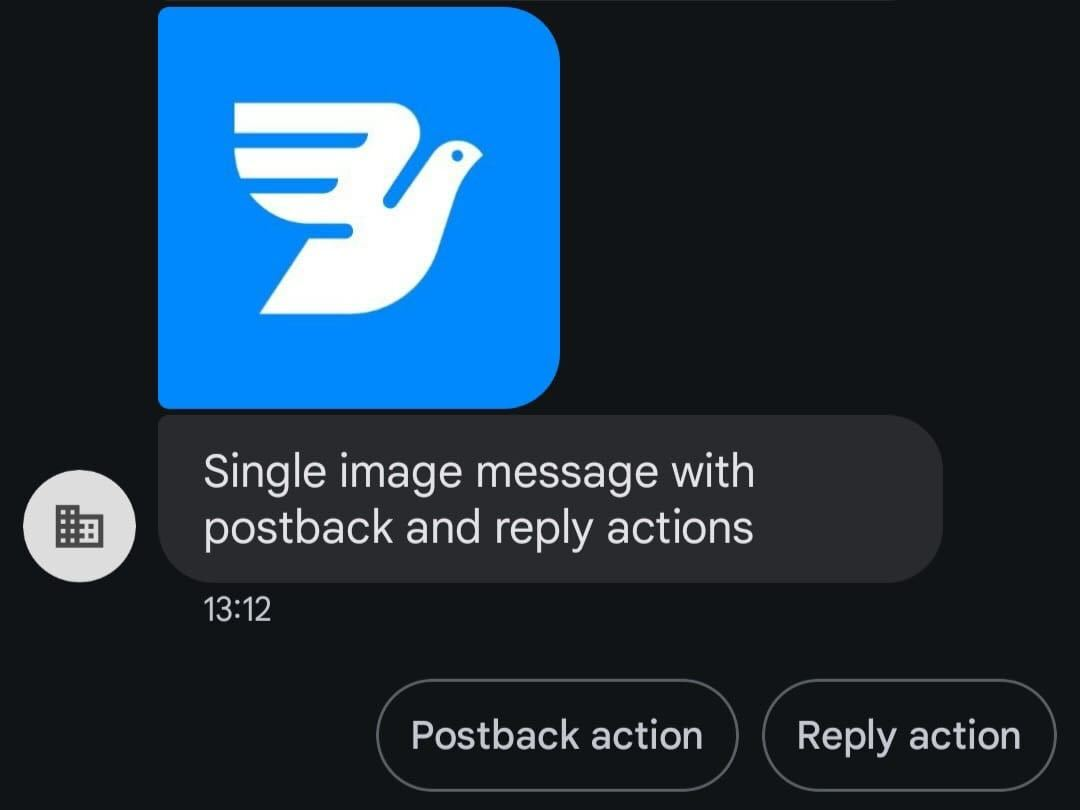Click the word "Reply" on the chip

(846, 737)
